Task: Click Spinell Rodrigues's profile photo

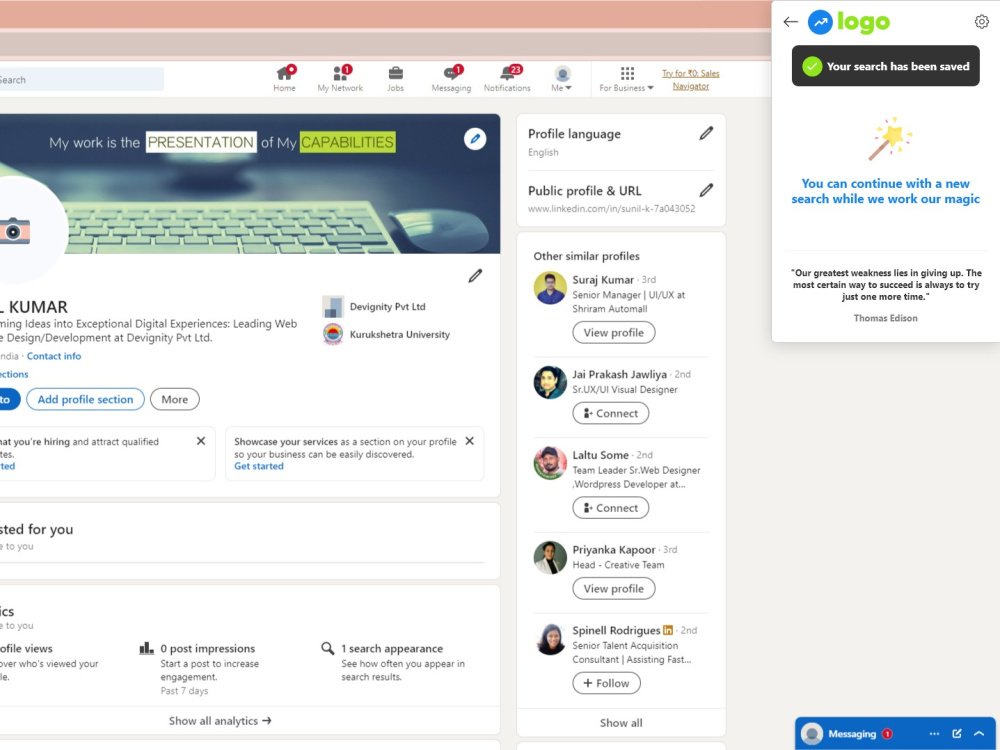Action: click(x=550, y=638)
